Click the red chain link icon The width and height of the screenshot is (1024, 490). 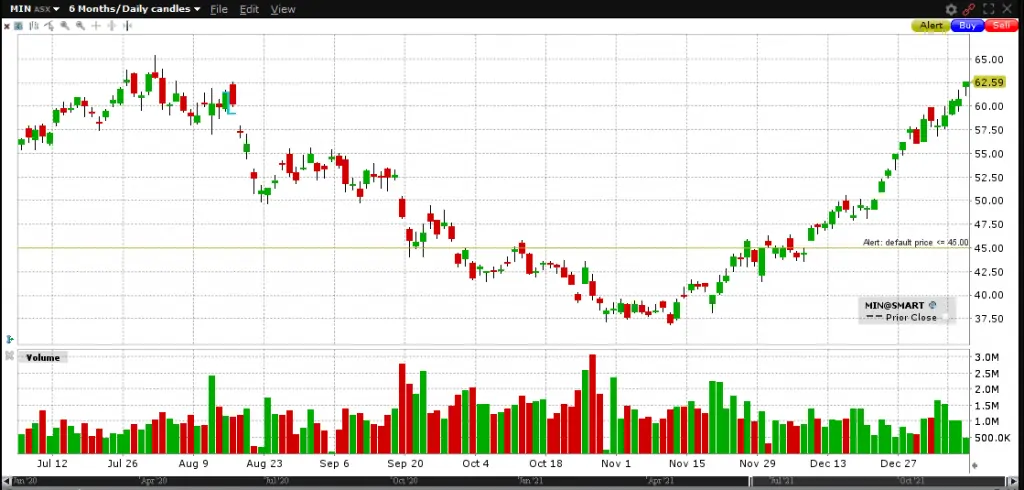click(968, 9)
